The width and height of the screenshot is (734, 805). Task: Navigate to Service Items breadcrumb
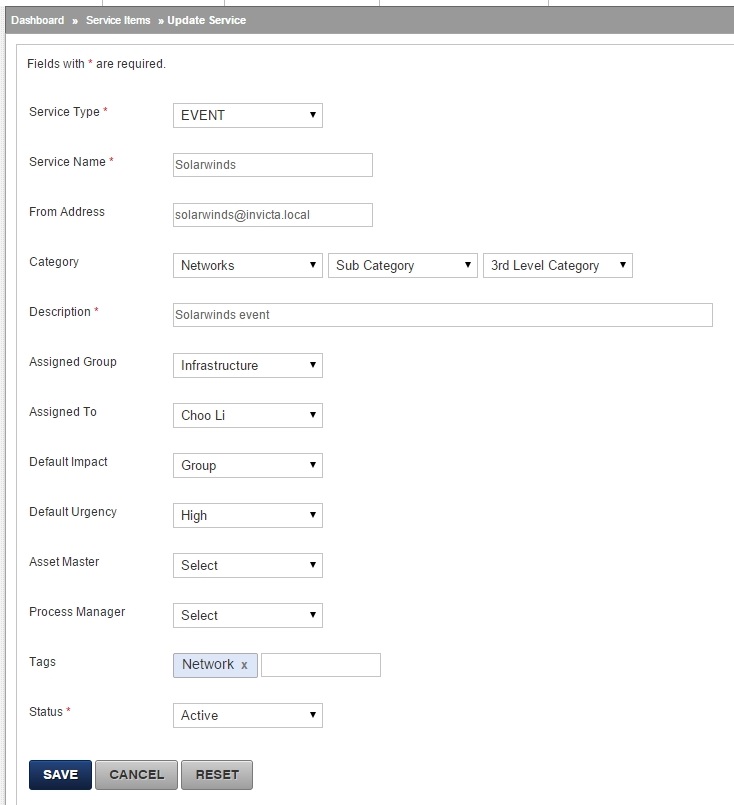pyautogui.click(x=118, y=20)
